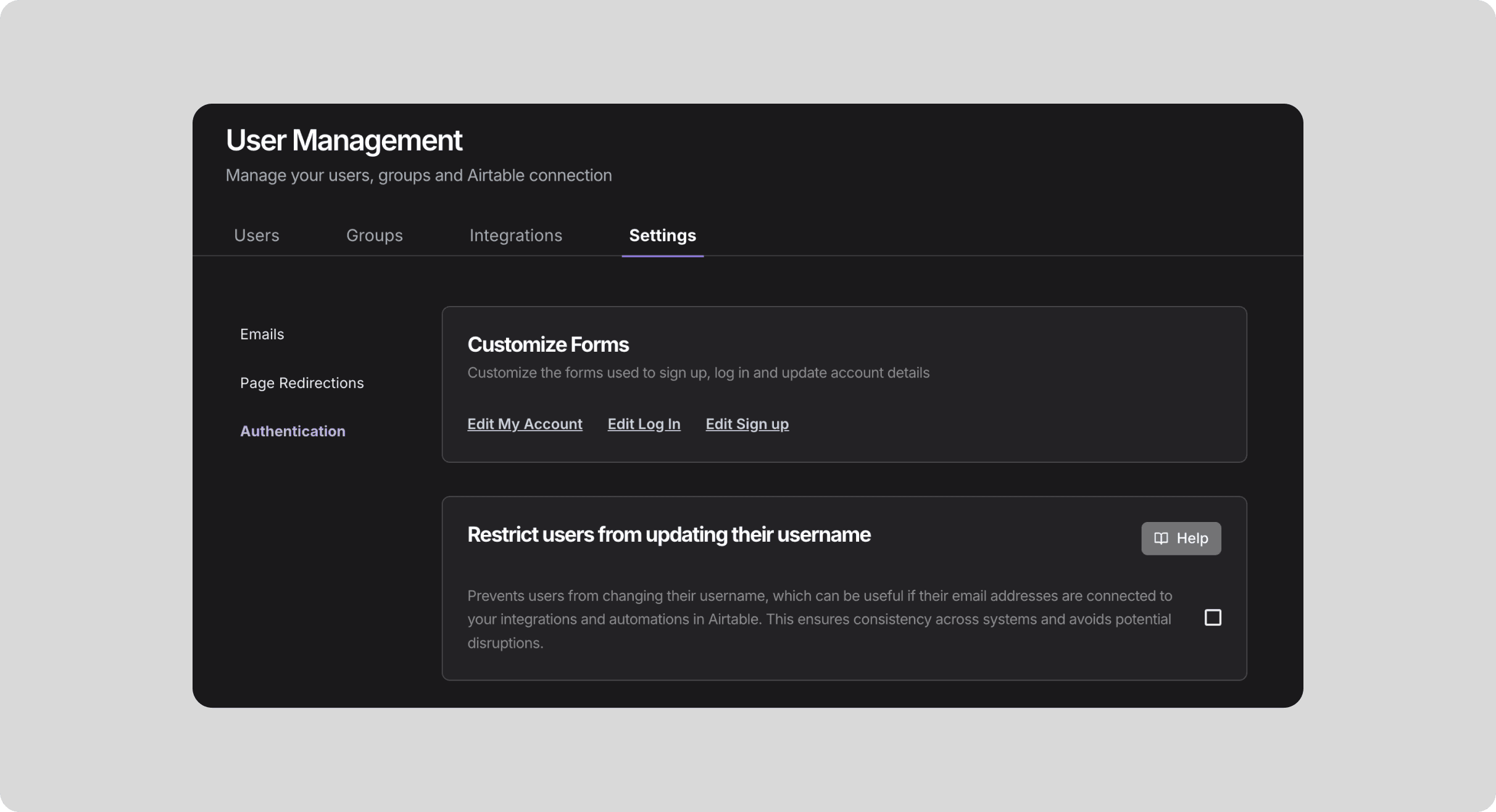
Task: Click the Edit My Account link
Action: coord(525,424)
